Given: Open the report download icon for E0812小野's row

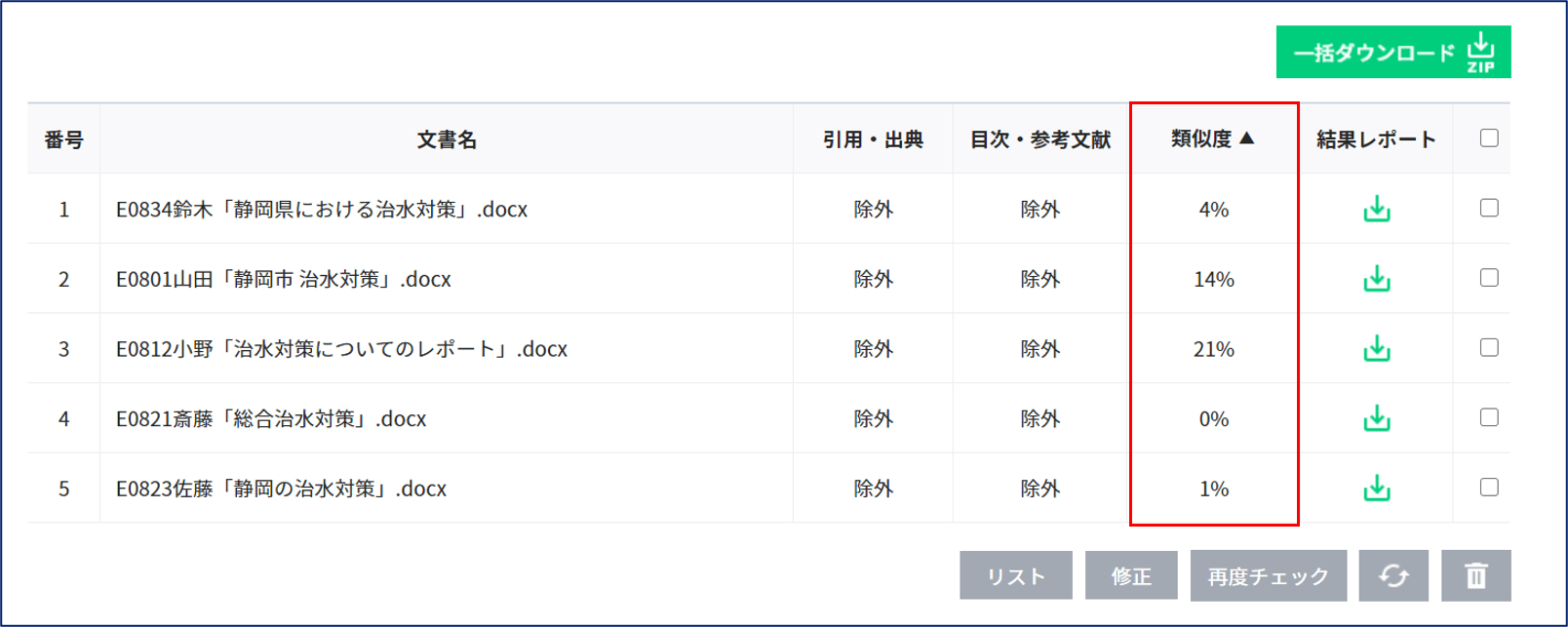Looking at the screenshot, I should pos(1376,349).
